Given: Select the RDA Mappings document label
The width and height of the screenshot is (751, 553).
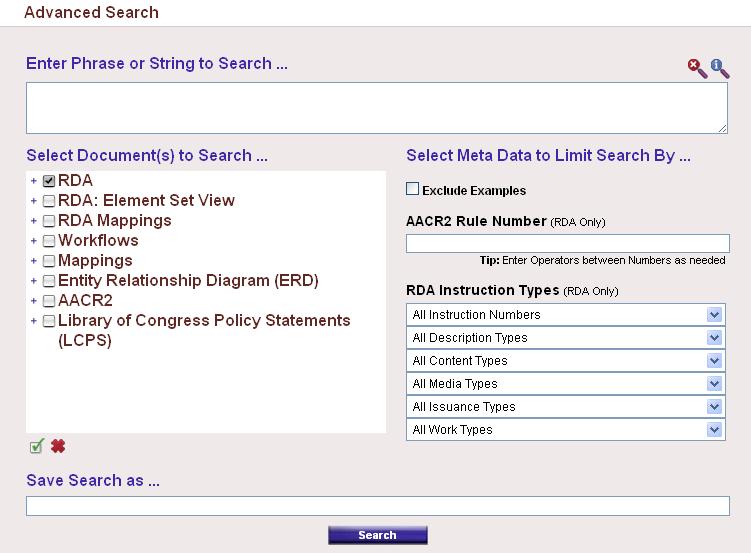Looking at the screenshot, I should [114, 221].
